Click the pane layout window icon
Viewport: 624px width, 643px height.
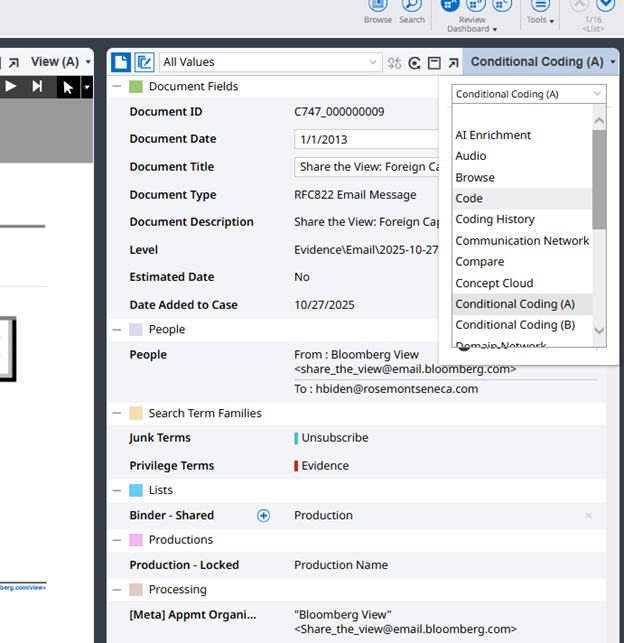[x=434, y=63]
